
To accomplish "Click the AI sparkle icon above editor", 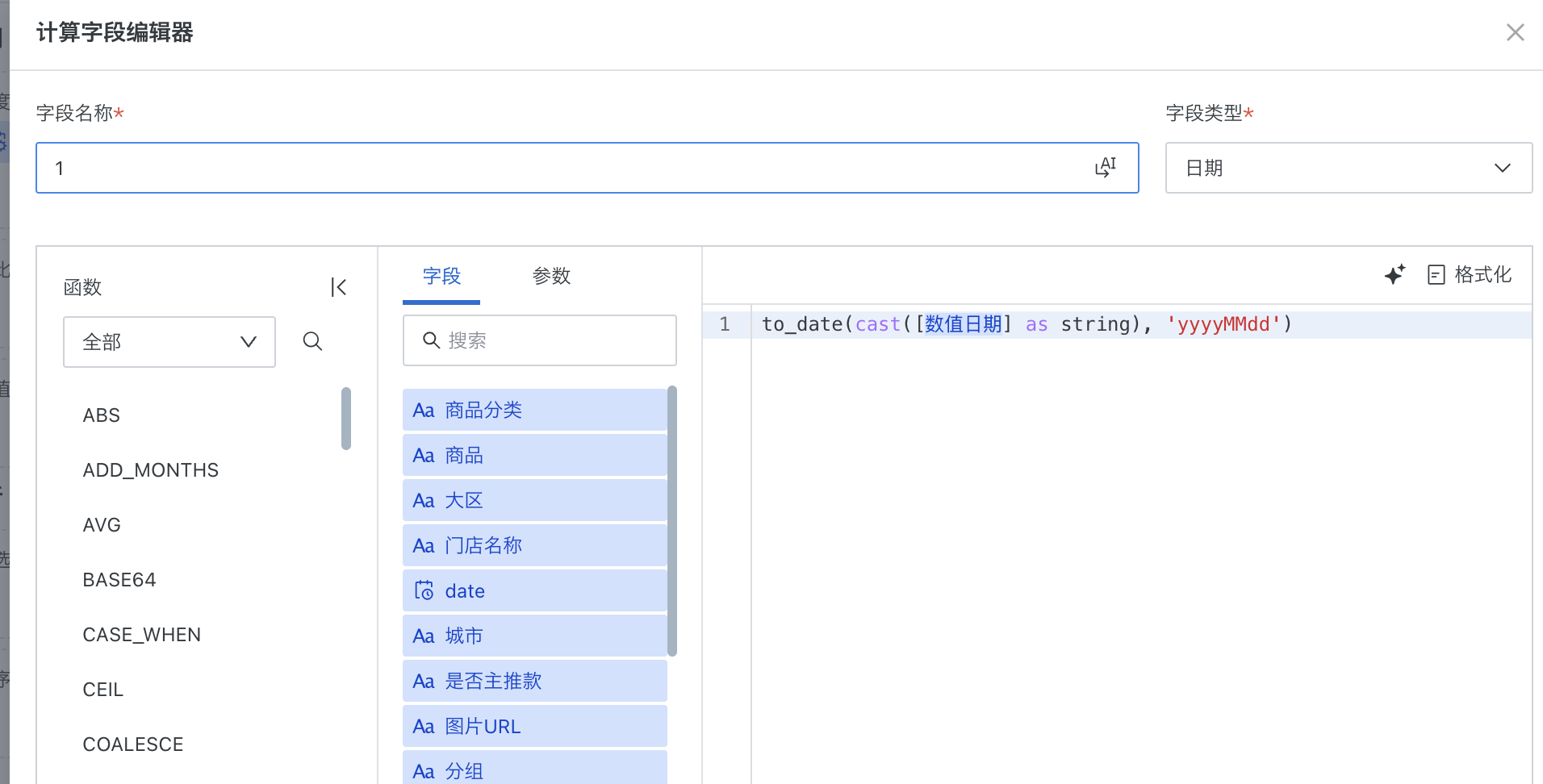I will [x=1395, y=274].
